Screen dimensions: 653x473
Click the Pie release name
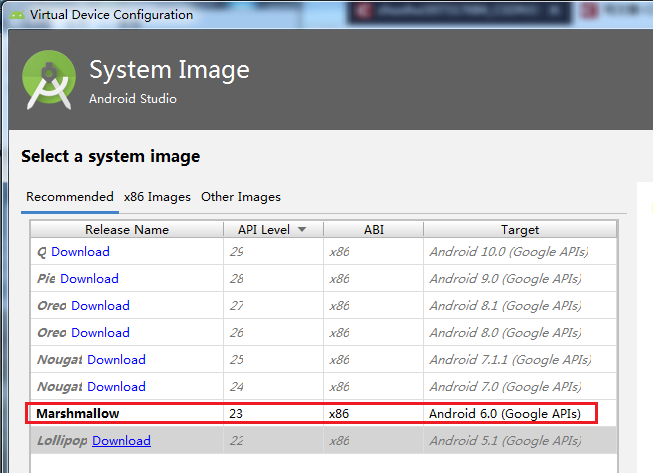46,279
